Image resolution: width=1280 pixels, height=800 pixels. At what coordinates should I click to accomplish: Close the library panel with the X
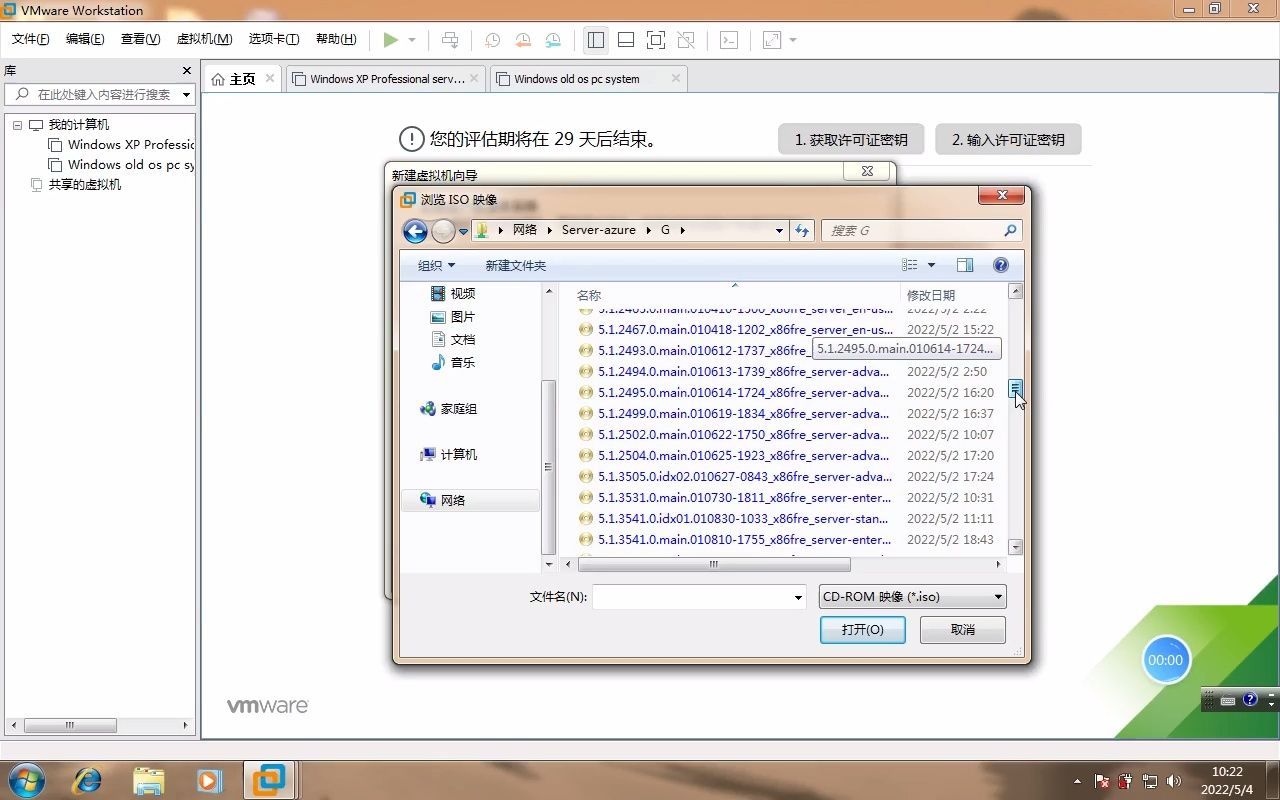[x=186, y=70]
